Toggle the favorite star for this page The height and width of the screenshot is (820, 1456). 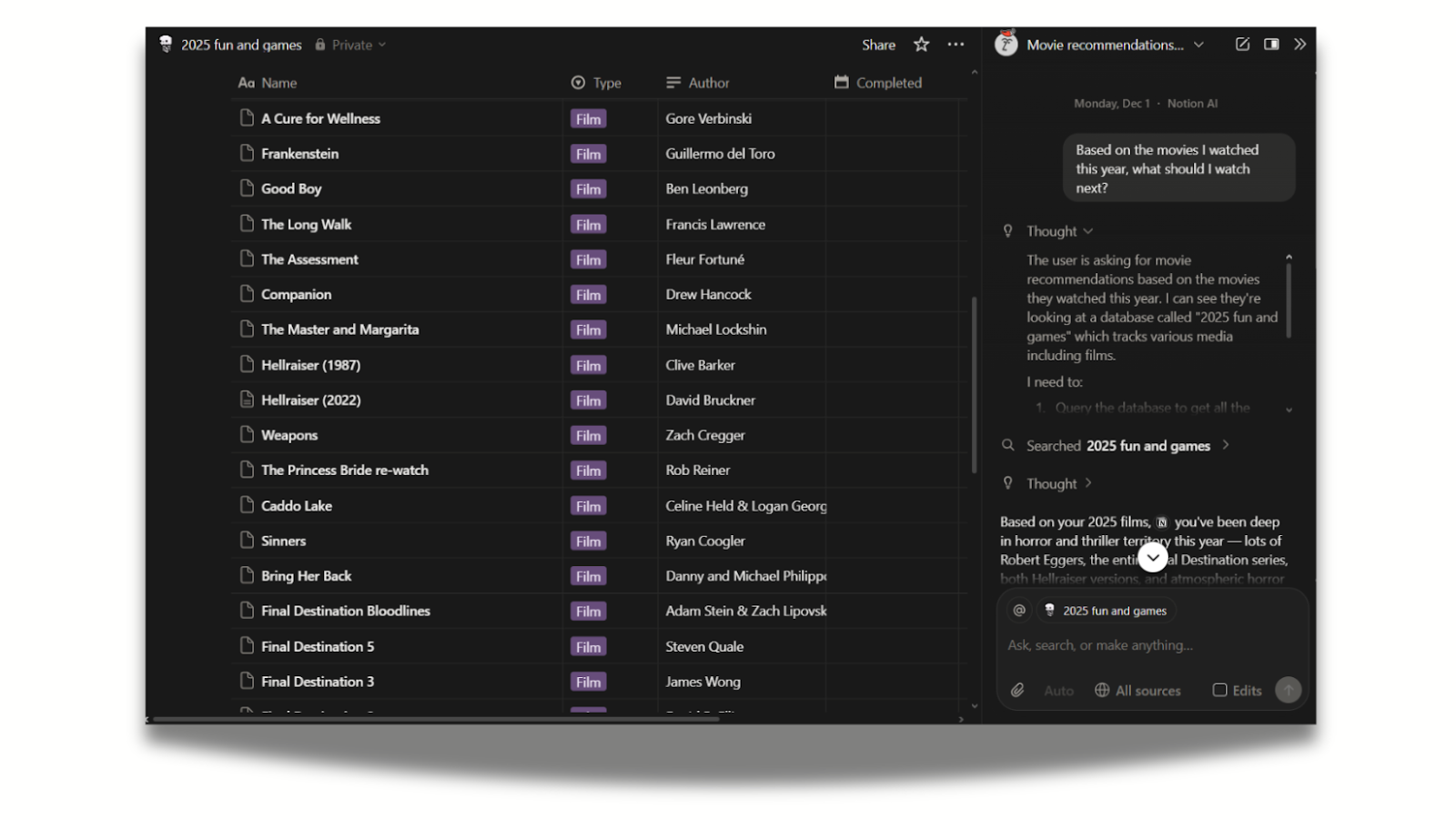click(920, 44)
